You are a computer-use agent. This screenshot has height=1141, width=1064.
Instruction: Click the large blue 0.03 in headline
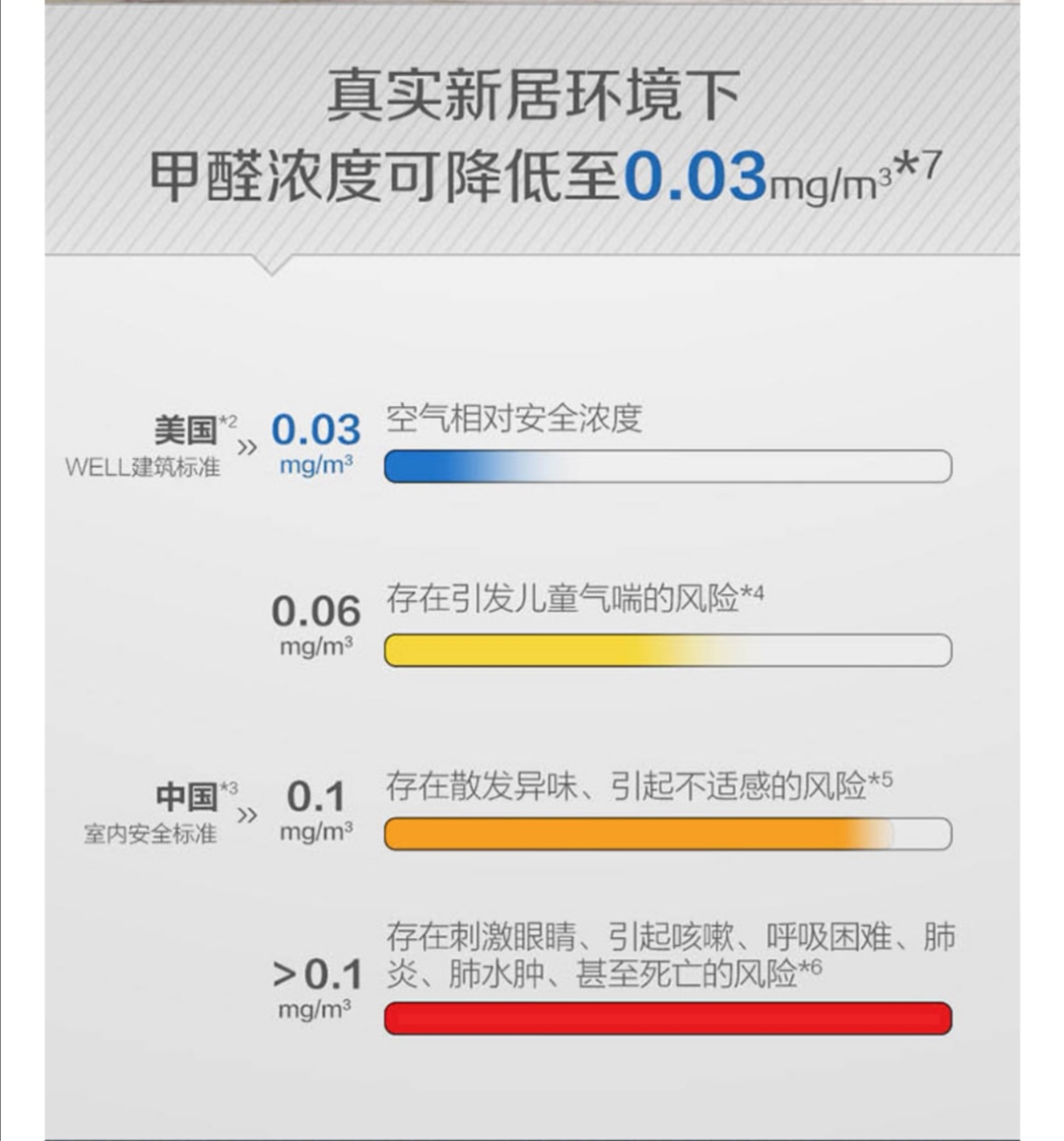695,175
